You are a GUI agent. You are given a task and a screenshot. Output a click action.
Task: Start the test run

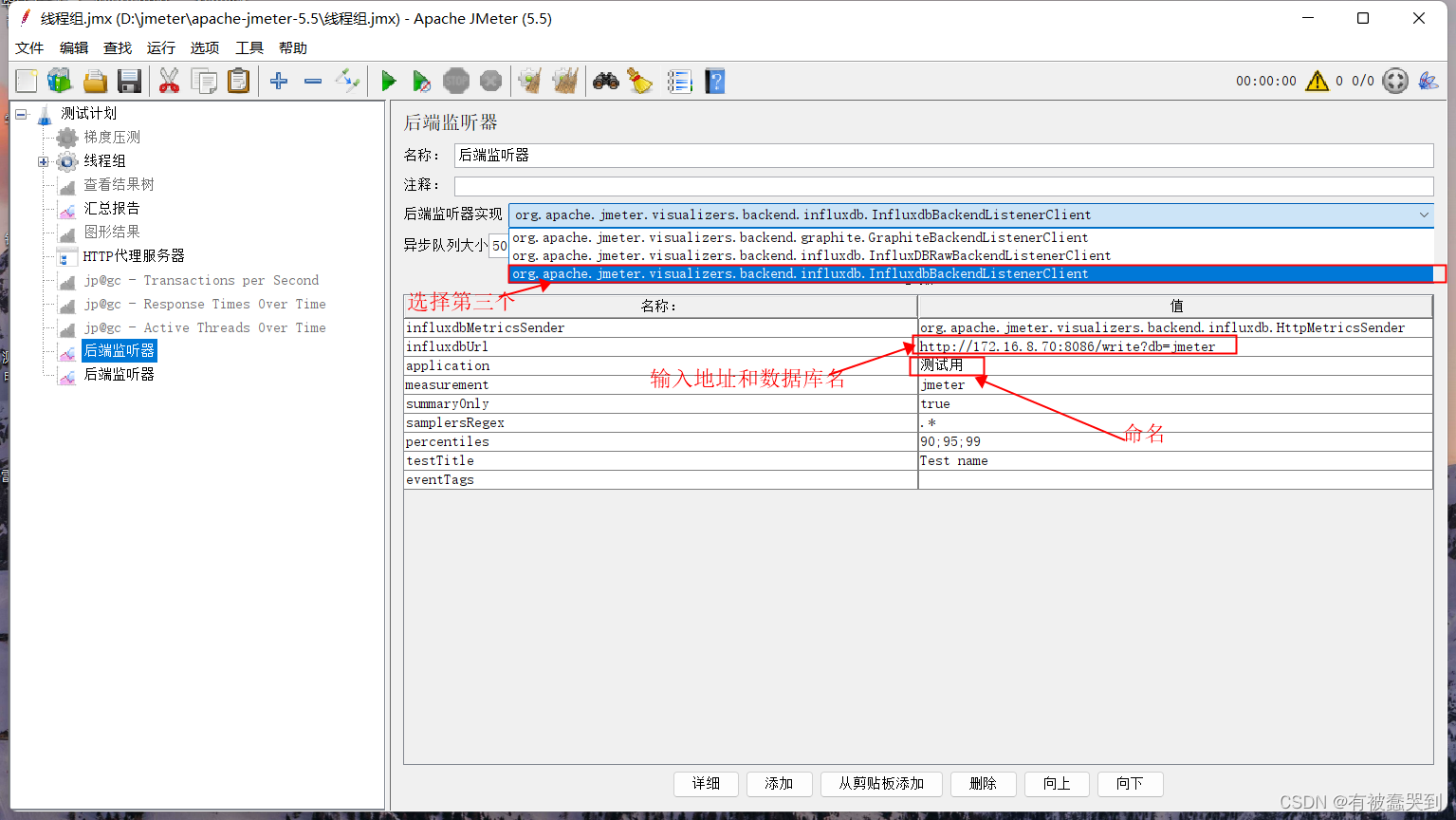coord(388,82)
